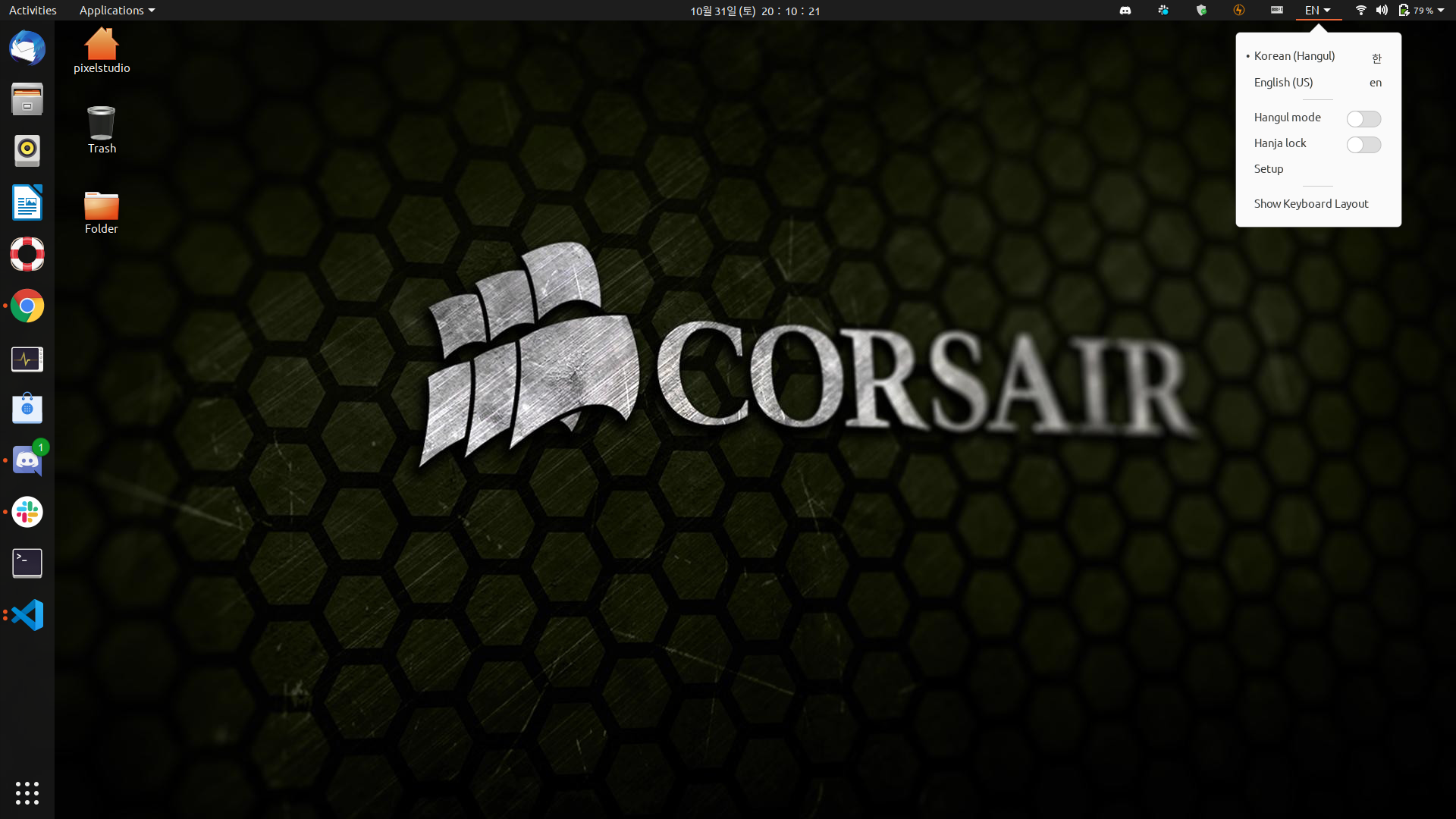1456x819 pixels.
Task: Click Show Keyboard Layout menu entry
Action: (1318, 204)
